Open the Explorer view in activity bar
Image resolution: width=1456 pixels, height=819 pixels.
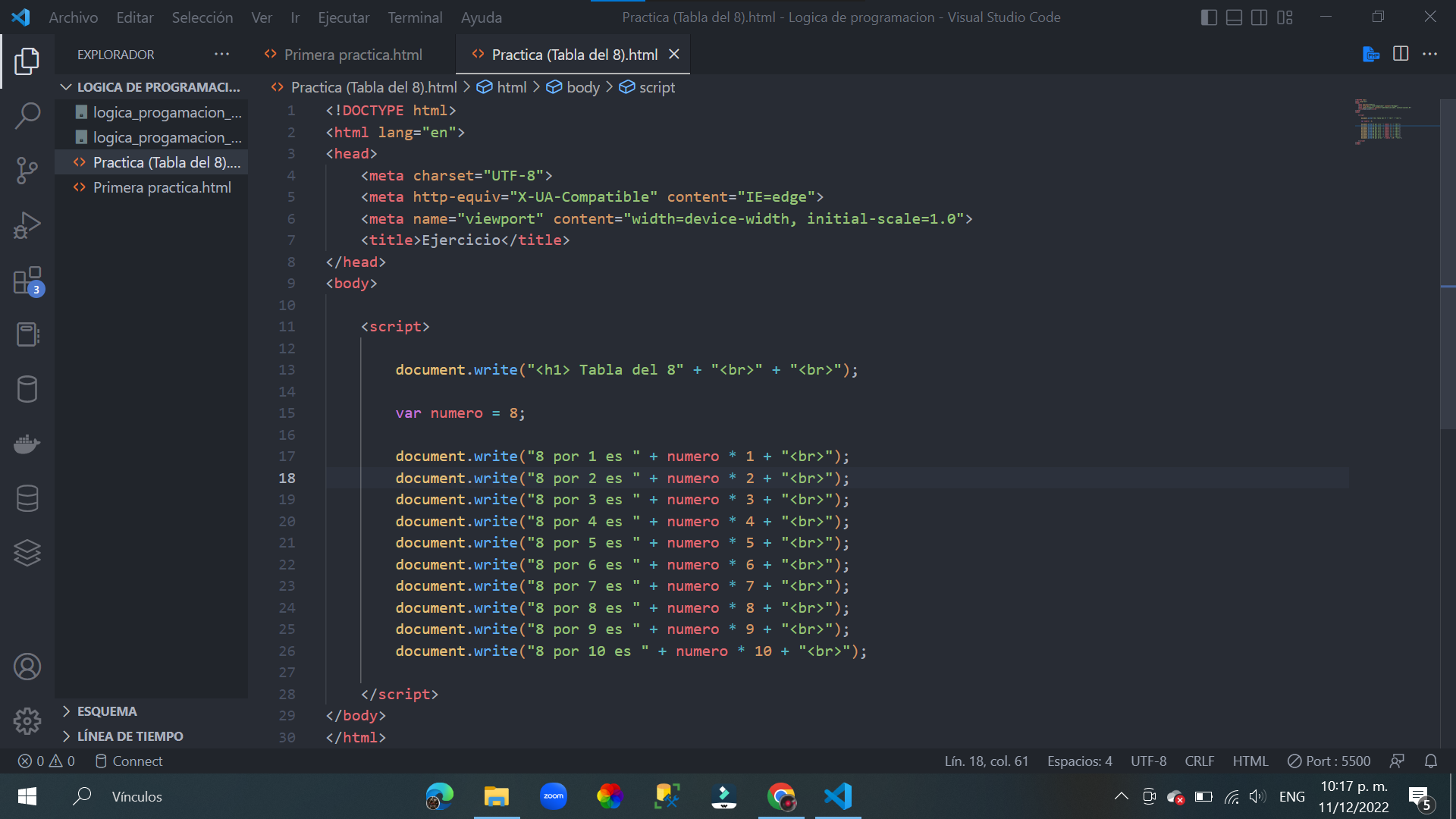click(x=27, y=61)
